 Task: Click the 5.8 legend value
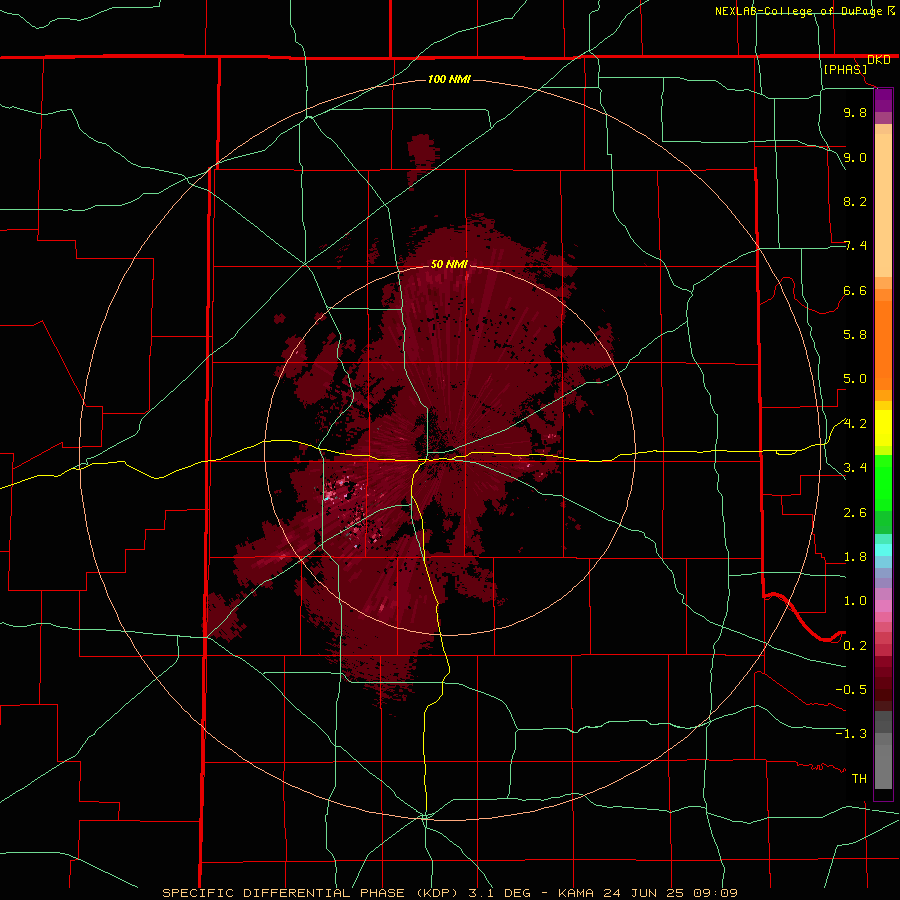[855, 335]
